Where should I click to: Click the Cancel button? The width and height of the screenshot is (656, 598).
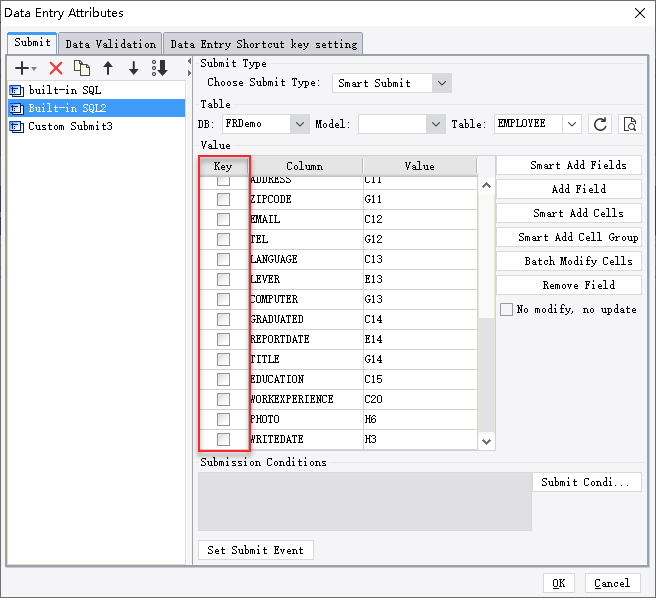[x=612, y=583]
